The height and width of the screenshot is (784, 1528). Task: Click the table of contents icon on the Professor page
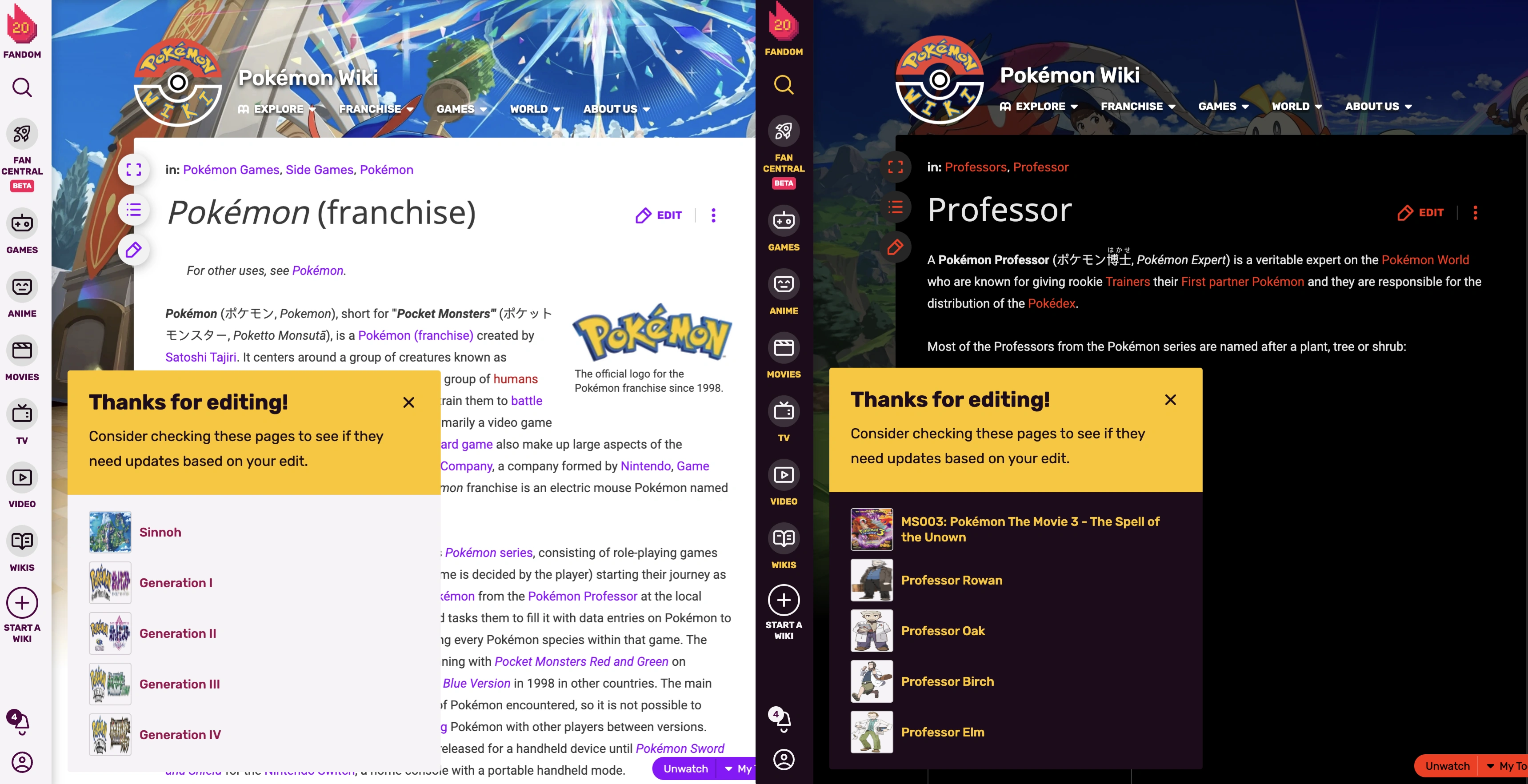pyautogui.click(x=895, y=207)
